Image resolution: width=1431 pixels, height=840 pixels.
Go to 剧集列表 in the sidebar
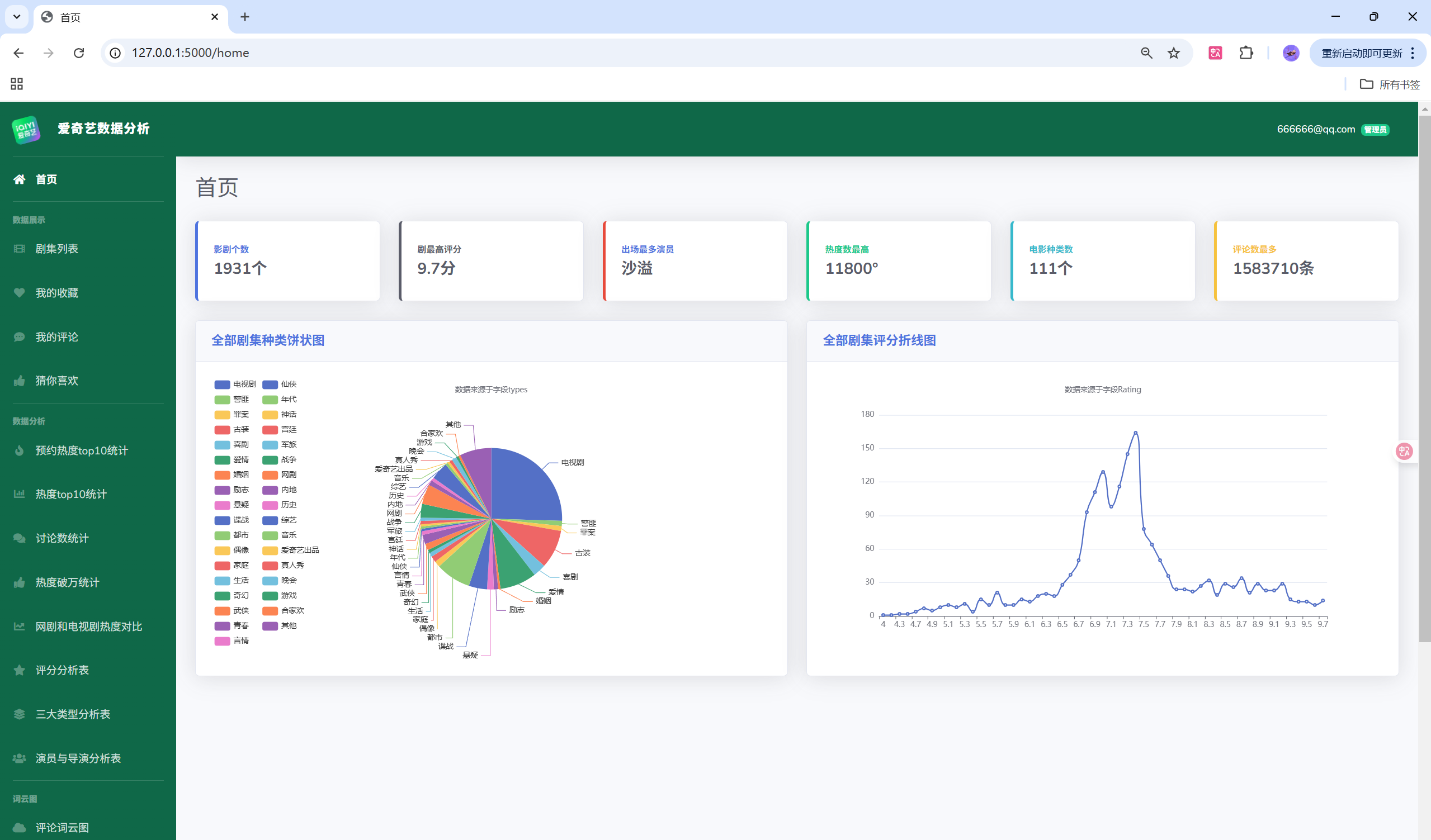57,249
